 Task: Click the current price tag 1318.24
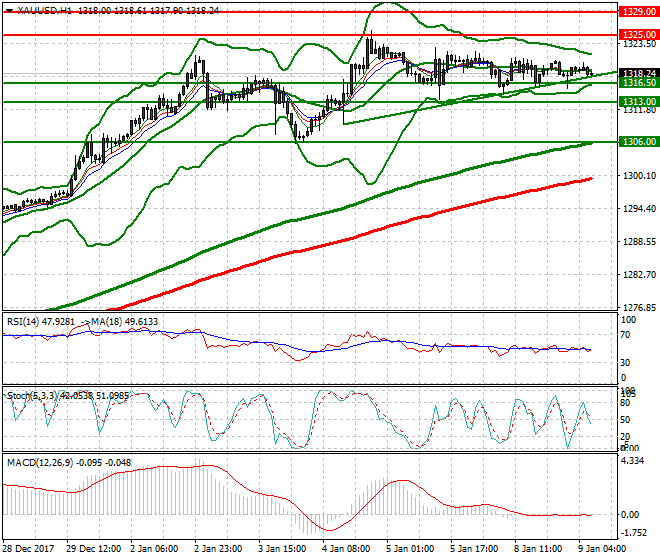(638, 73)
